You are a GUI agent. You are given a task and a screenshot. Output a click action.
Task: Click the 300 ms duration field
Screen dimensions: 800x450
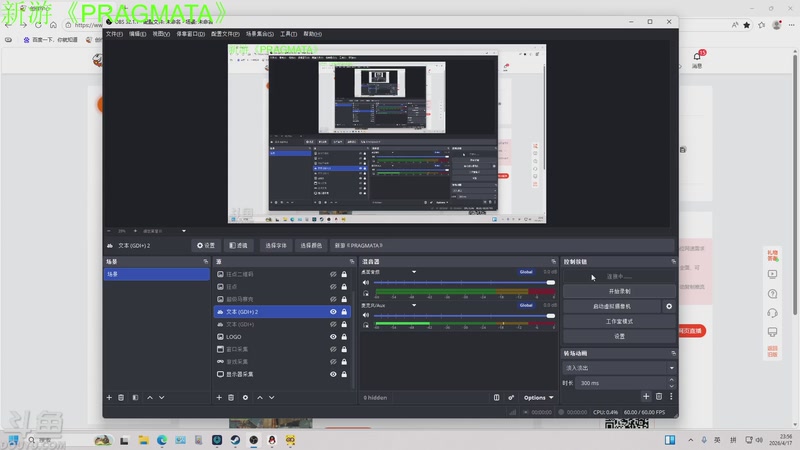[620, 383]
